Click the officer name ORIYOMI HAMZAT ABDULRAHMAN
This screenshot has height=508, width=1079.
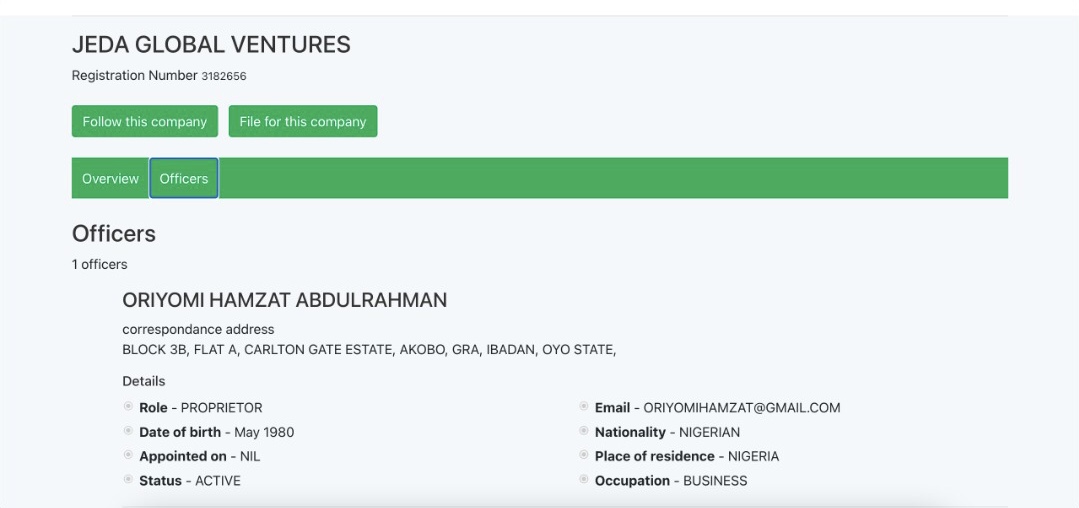pyautogui.click(x=284, y=300)
